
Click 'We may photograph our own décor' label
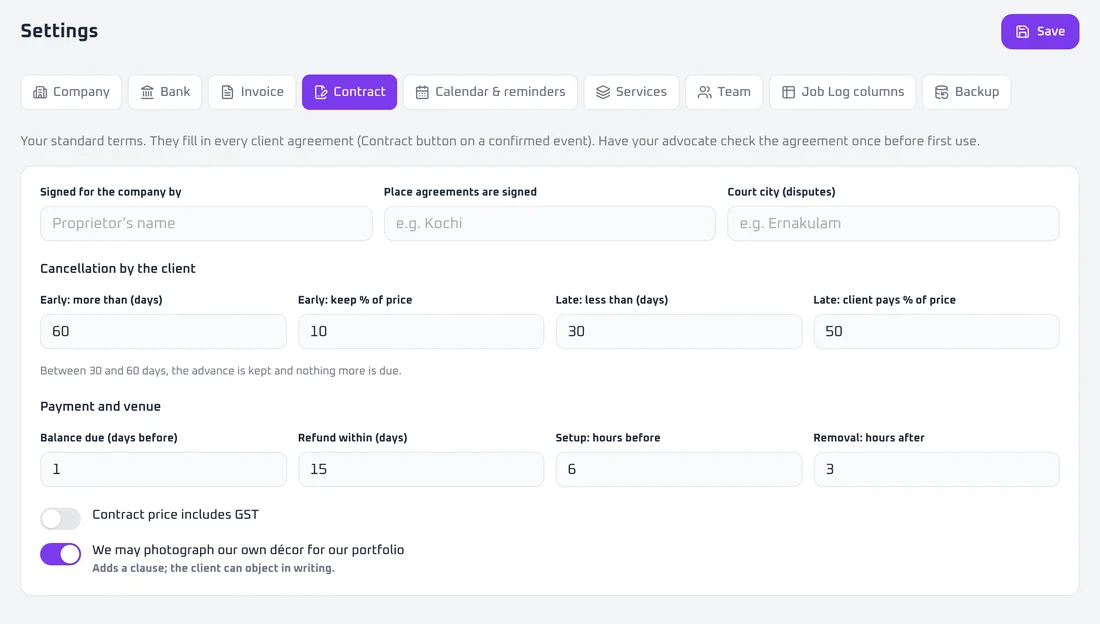click(248, 550)
